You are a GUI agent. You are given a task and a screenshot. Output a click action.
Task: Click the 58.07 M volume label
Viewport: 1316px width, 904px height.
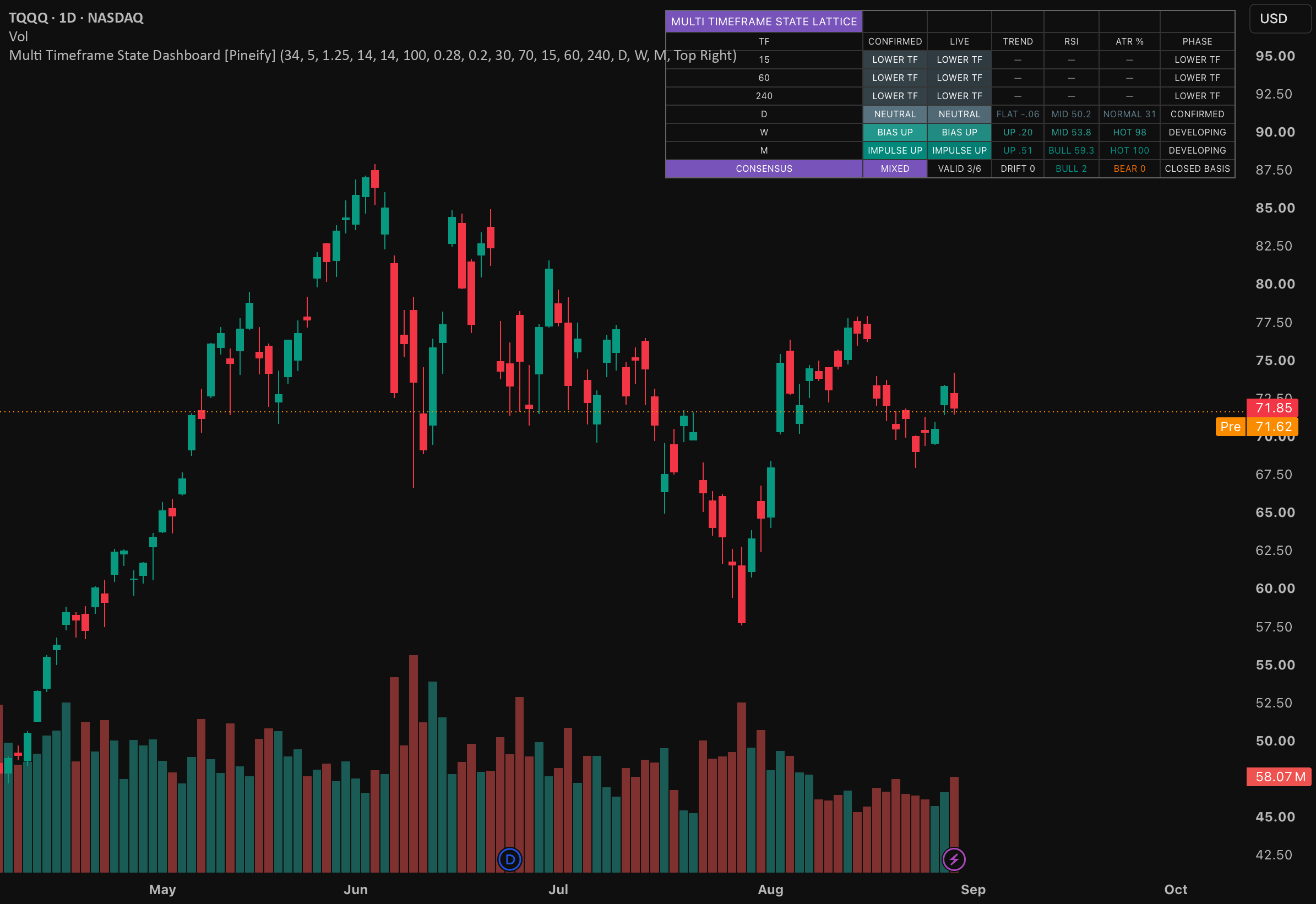1279,777
